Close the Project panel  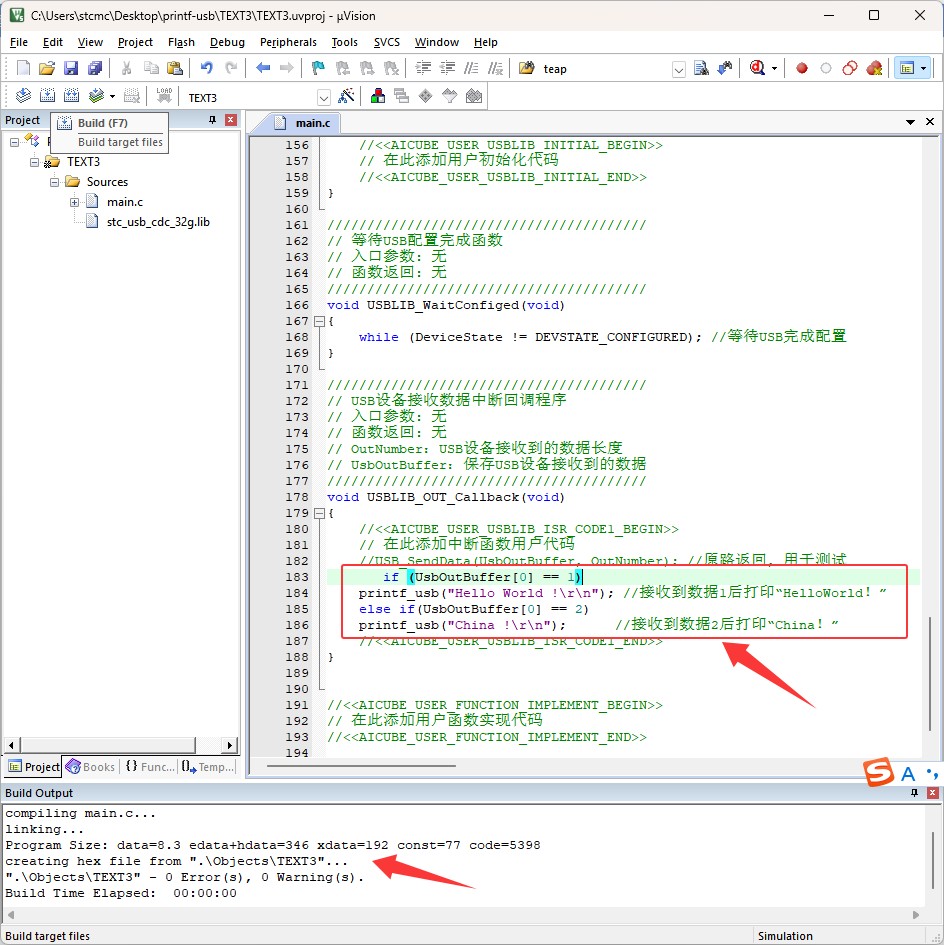pos(230,120)
